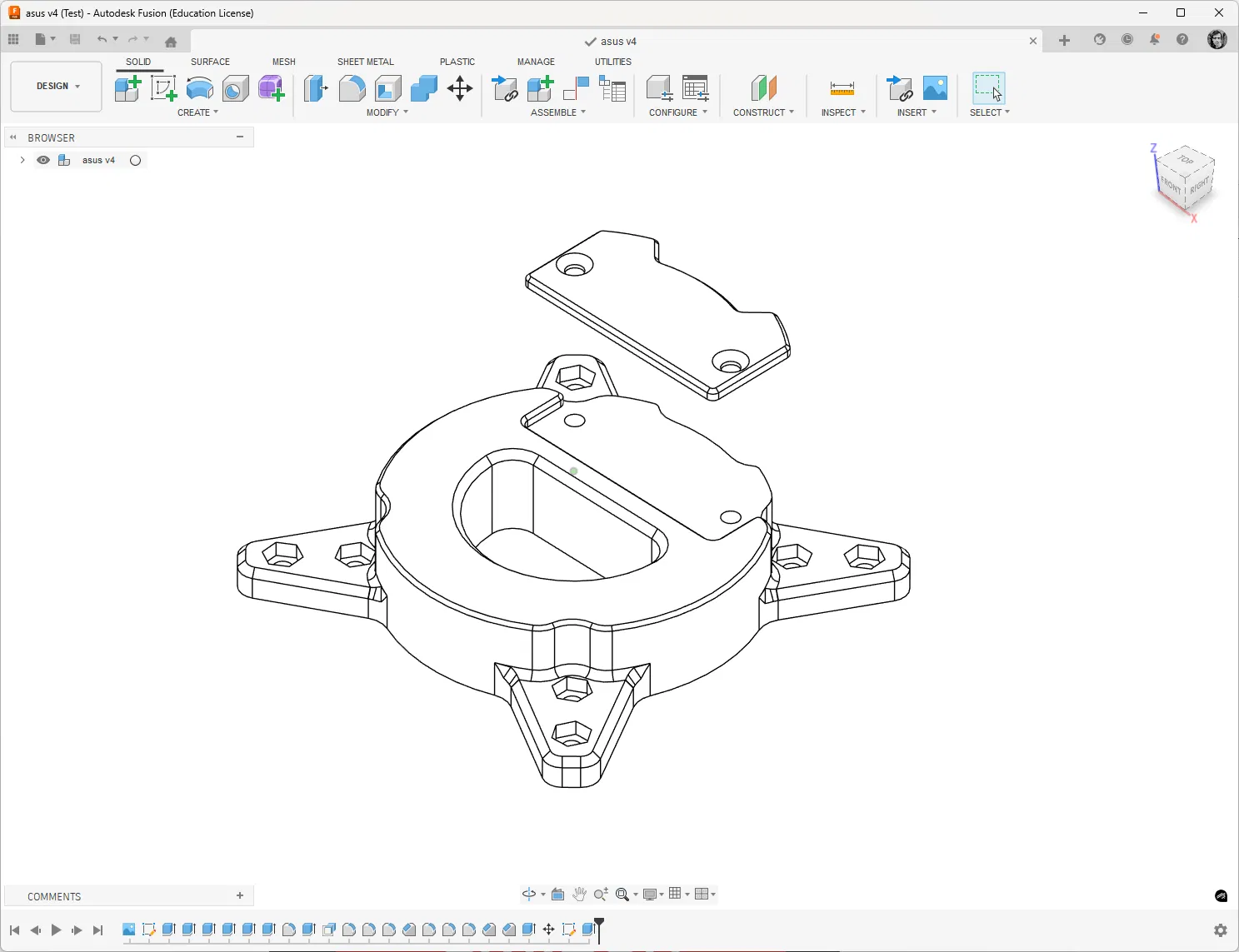Click the Fillet tool icon
Viewport: 1239px width, 952px height.
[x=352, y=88]
